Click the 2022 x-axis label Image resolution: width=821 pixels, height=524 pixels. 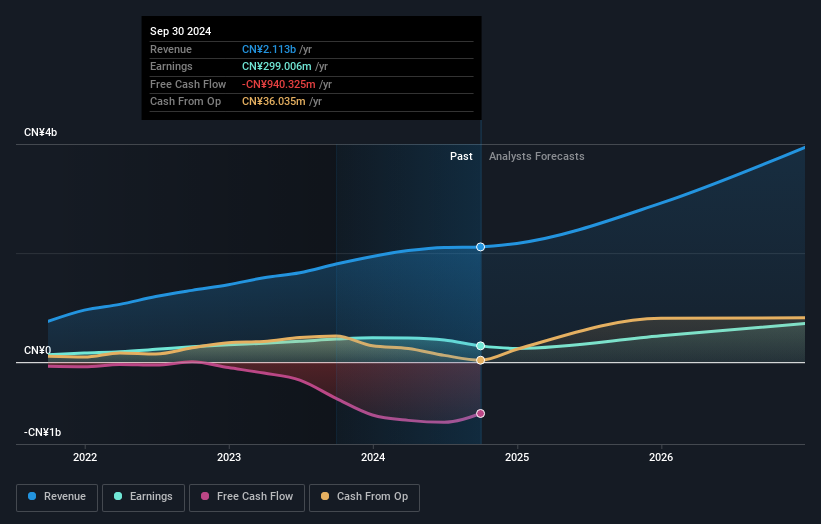[x=85, y=457]
